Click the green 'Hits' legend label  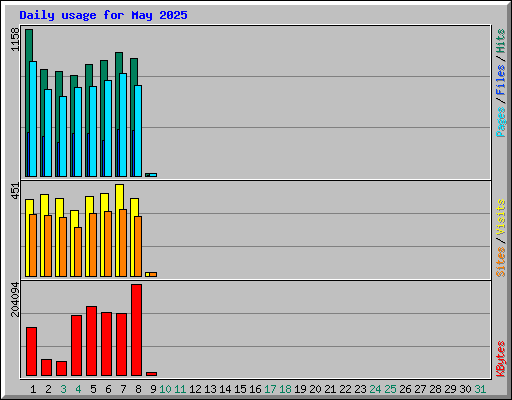pyautogui.click(x=500, y=41)
